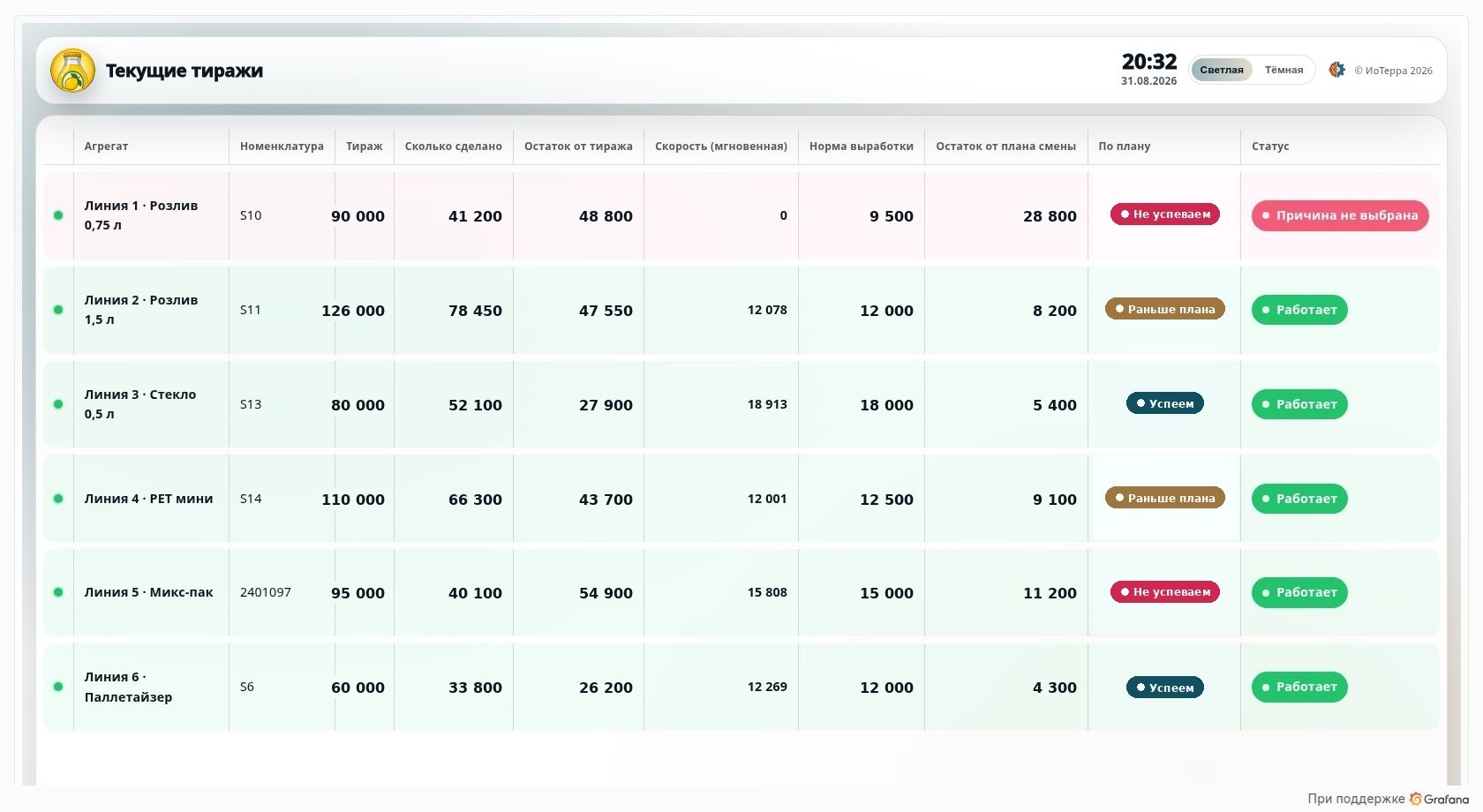The width and height of the screenshot is (1483, 812).
Task: Click nomenclature value 2401097
Action: click(266, 592)
